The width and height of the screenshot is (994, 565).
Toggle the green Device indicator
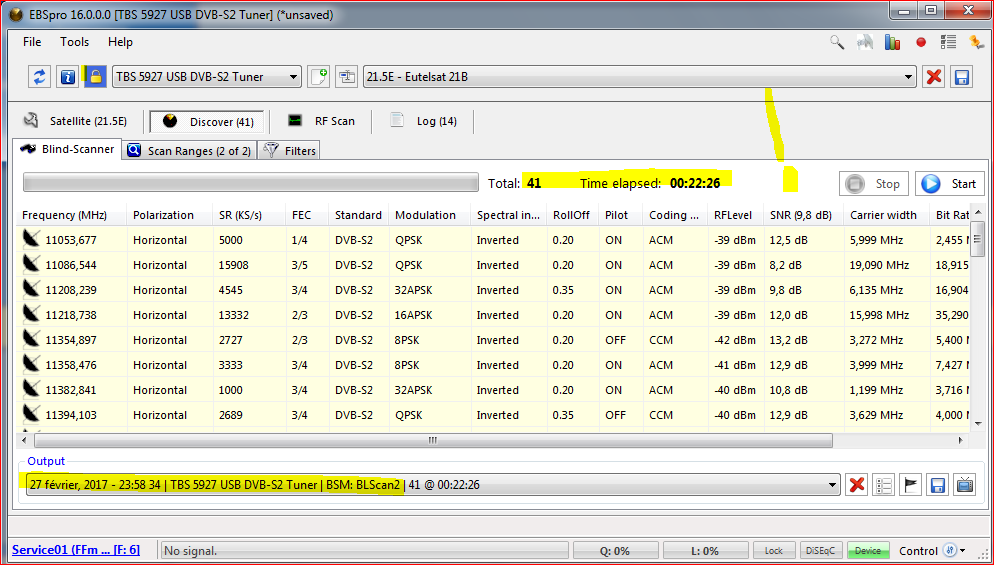click(x=867, y=551)
